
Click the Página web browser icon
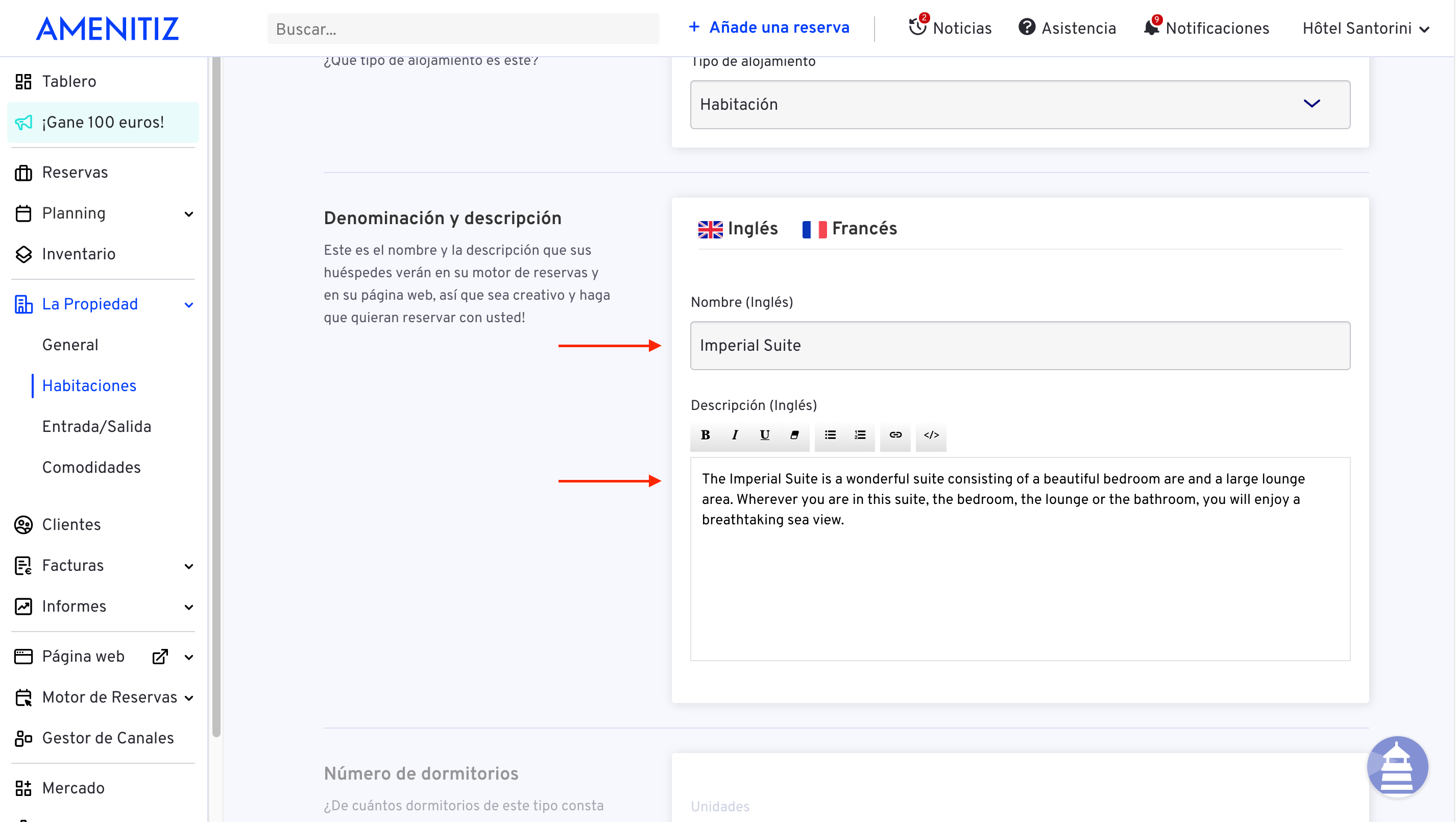[23, 657]
